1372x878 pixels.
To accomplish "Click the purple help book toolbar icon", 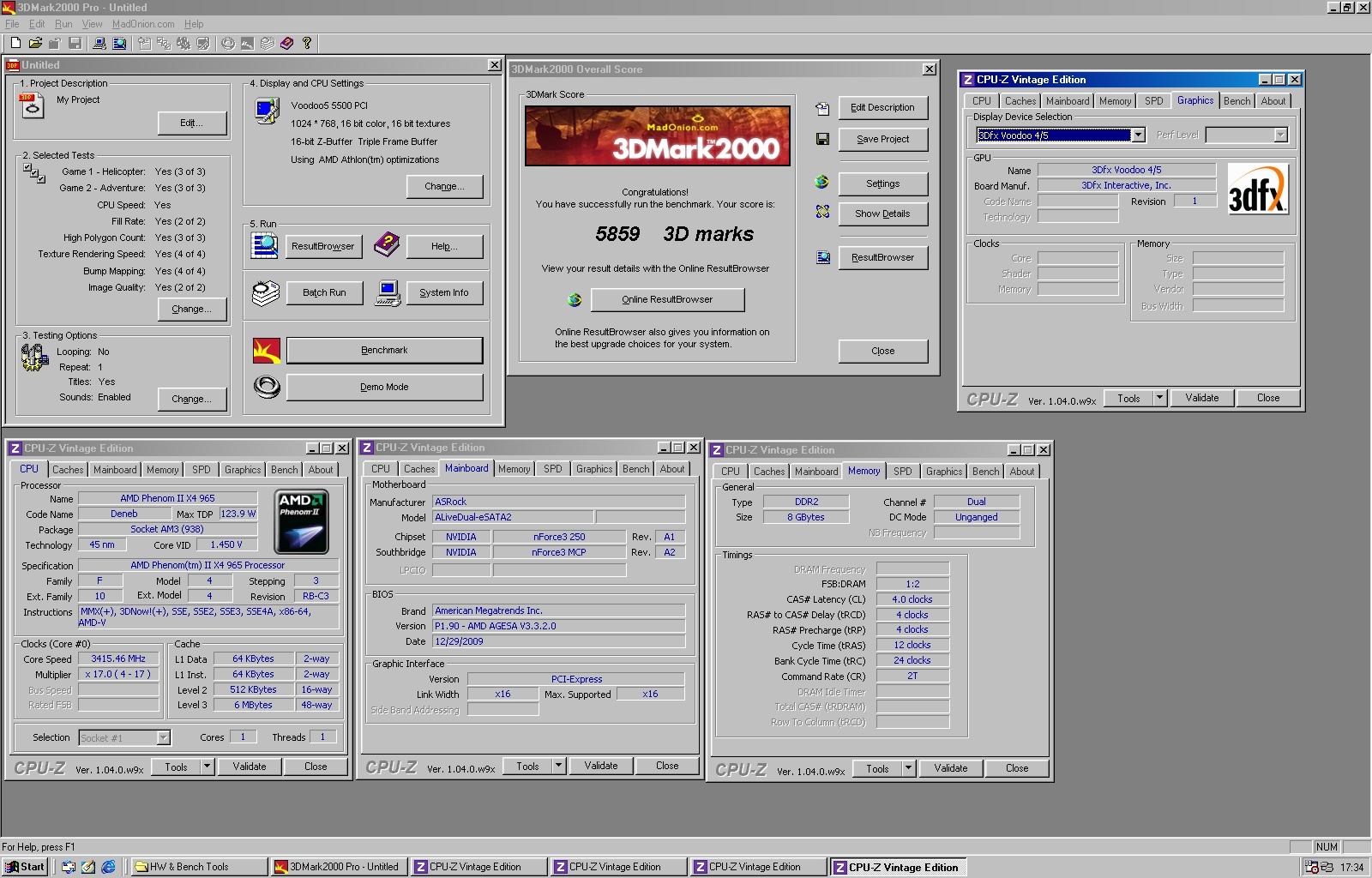I will pyautogui.click(x=286, y=43).
